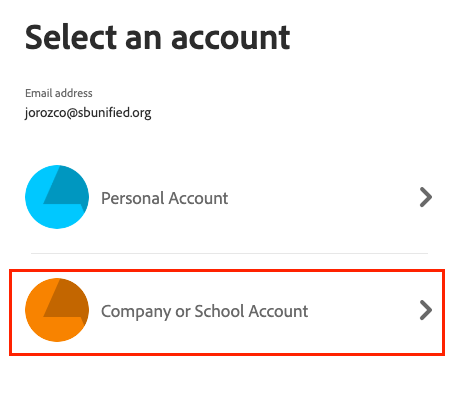The height and width of the screenshot is (402, 462).
Task: Click the word "Personal" in Personal Account
Action: tap(133, 198)
